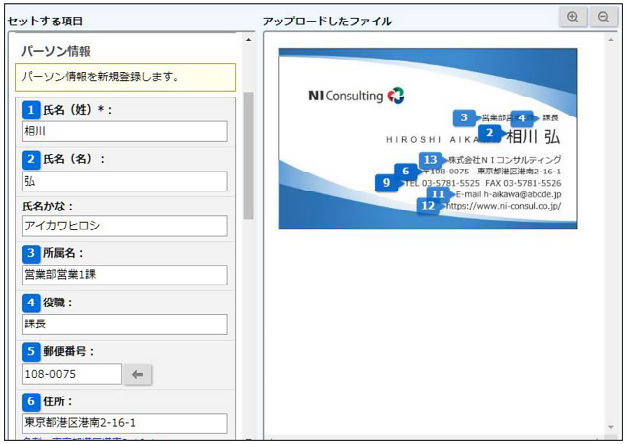626x444 pixels.
Task: Click marker 11 beside the E-mail address
Action: (437, 194)
